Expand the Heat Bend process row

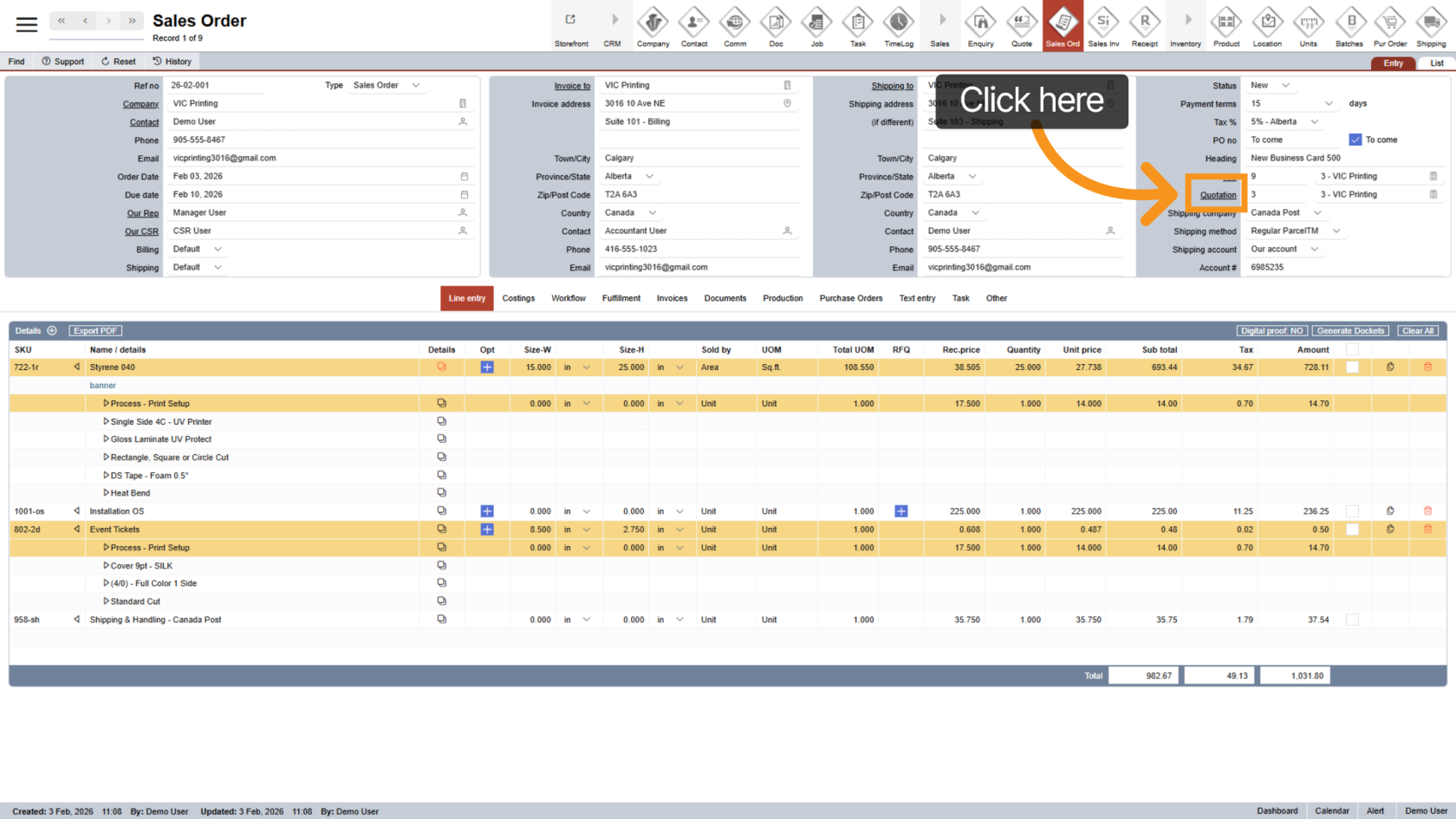tap(106, 493)
